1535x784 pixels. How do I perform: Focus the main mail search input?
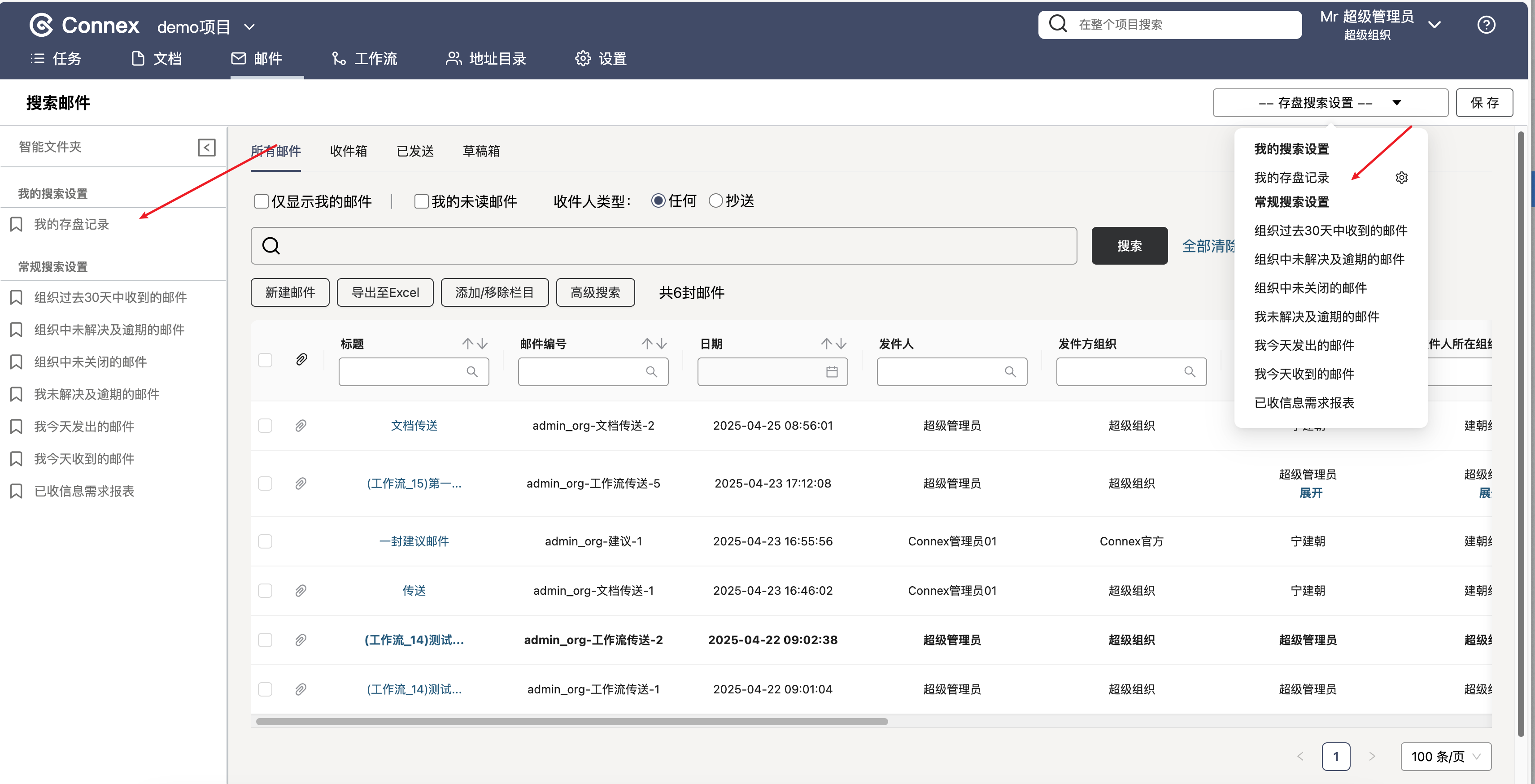(x=663, y=245)
